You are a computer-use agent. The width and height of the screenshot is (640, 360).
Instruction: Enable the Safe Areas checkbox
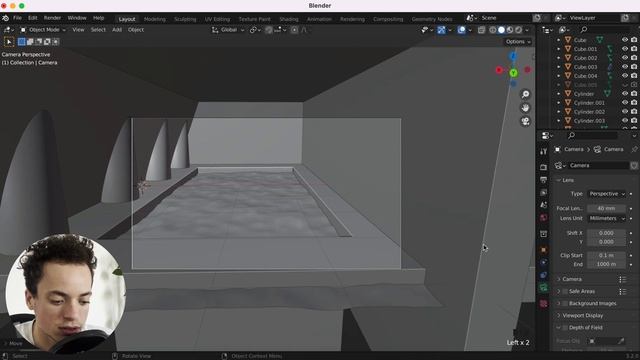565,291
